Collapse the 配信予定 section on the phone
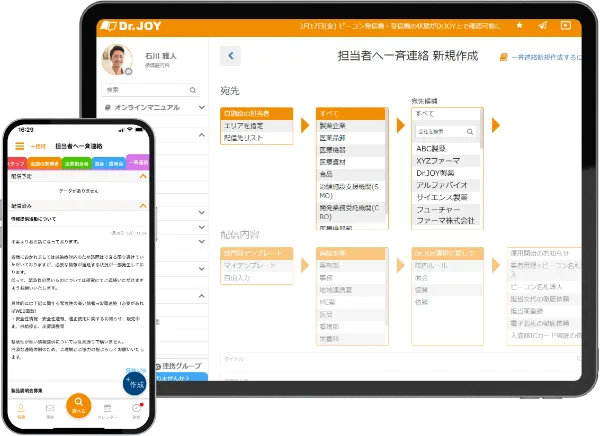 coord(143,176)
